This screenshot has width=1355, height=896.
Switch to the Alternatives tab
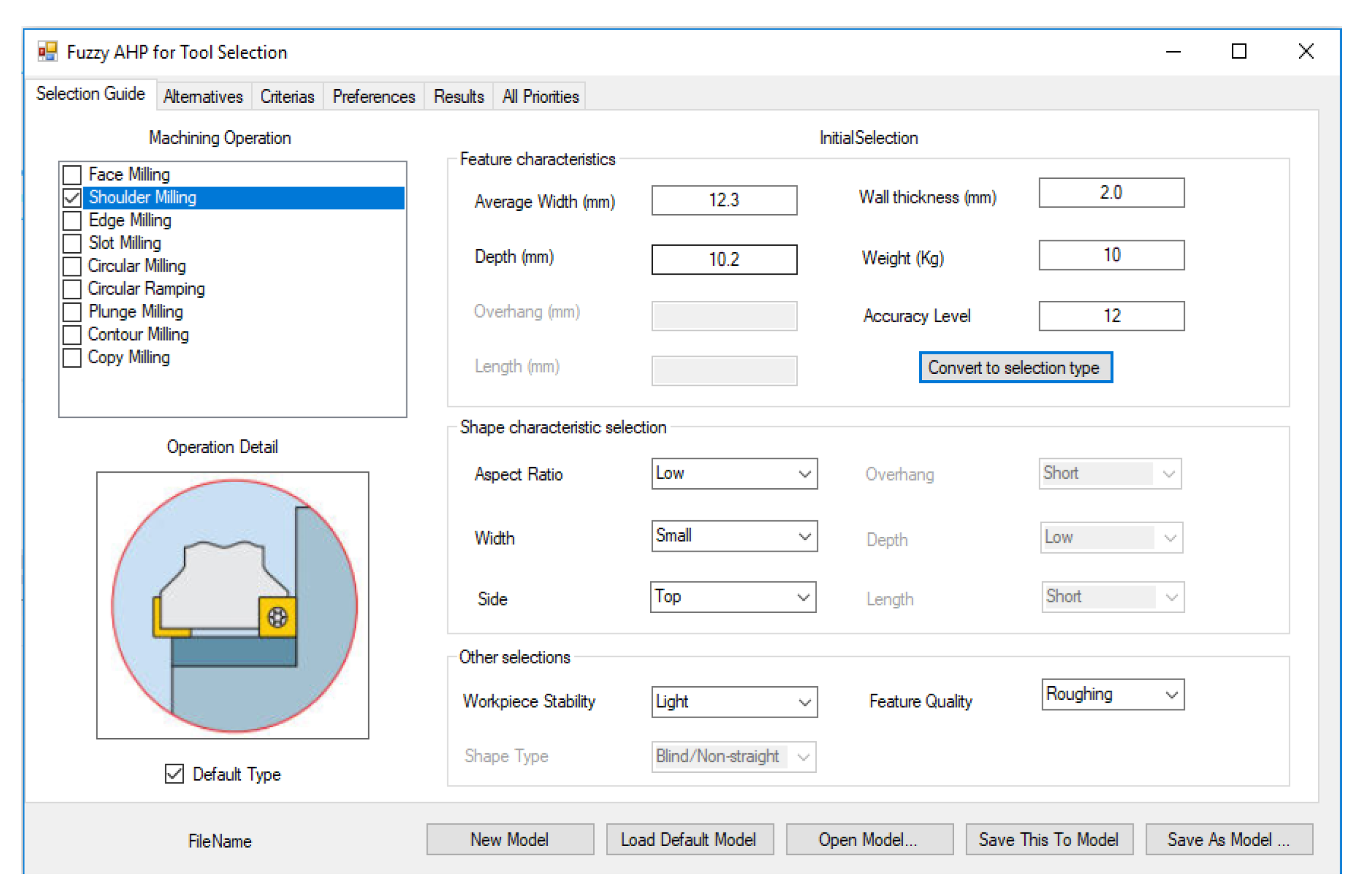click(203, 96)
